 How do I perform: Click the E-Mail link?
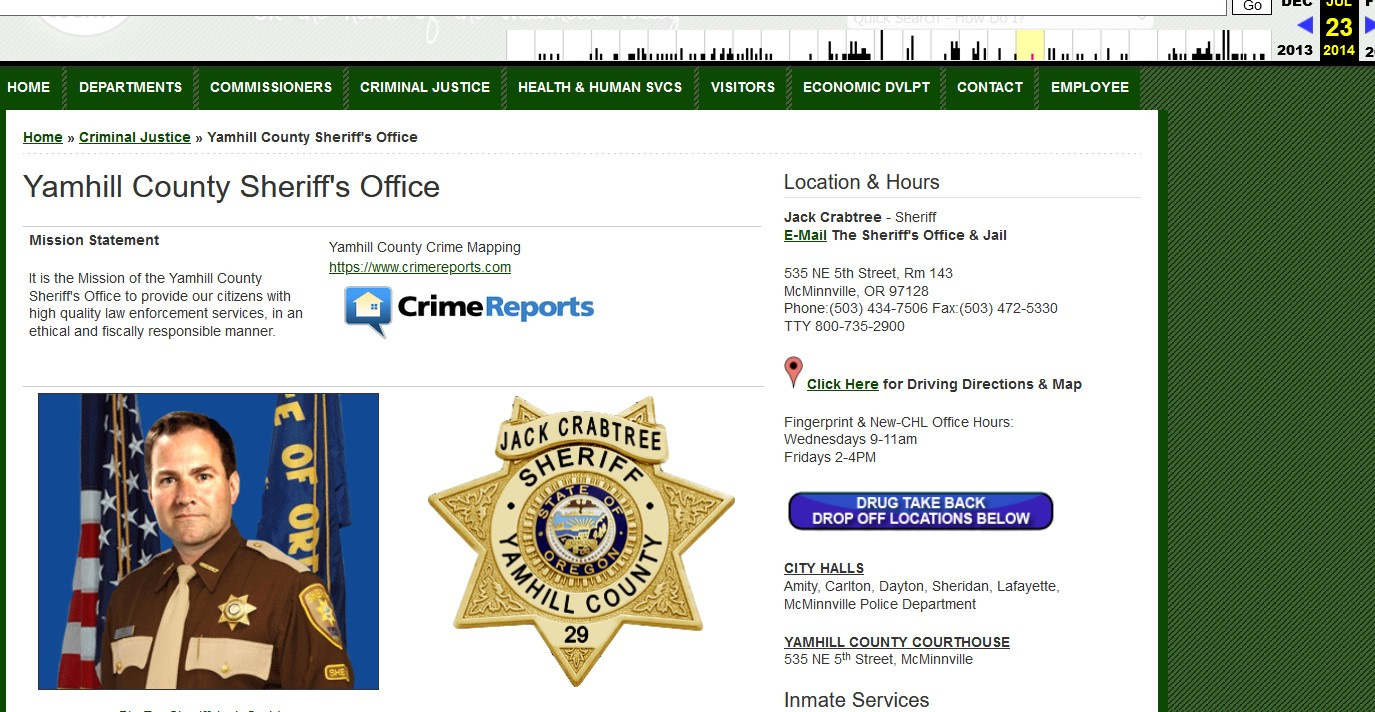tap(805, 235)
